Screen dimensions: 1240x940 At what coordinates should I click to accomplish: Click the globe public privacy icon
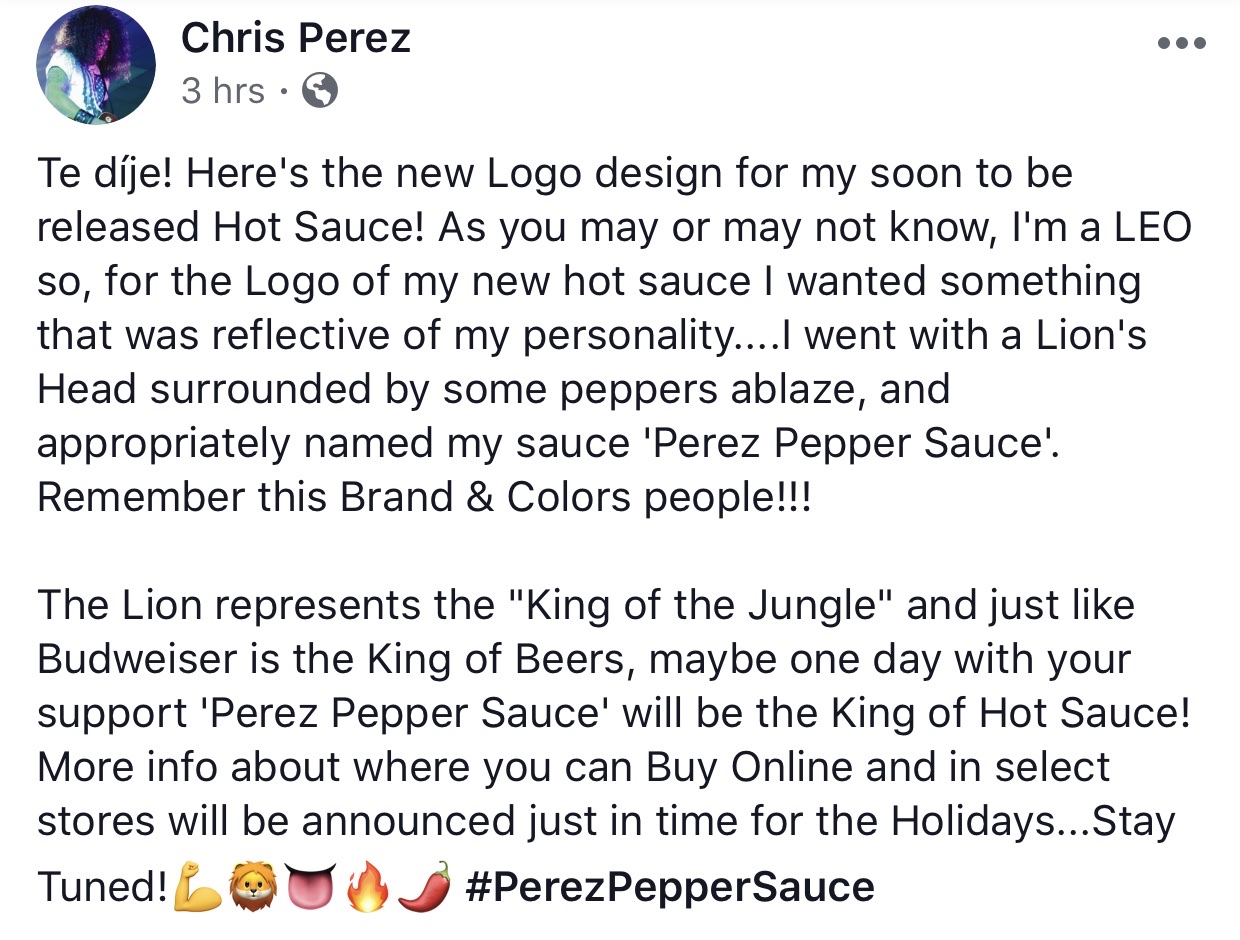(320, 92)
